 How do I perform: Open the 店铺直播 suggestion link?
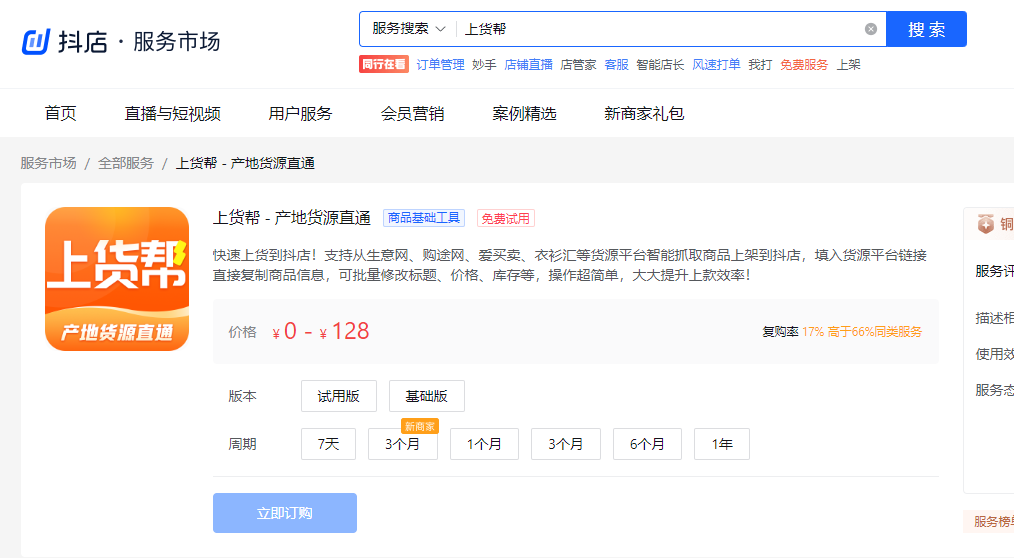pyautogui.click(x=528, y=65)
